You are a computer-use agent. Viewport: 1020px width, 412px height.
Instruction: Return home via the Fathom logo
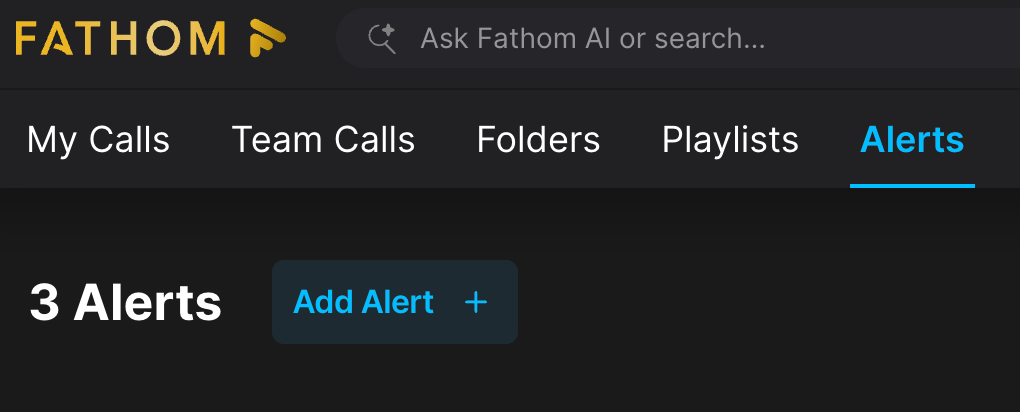click(150, 38)
